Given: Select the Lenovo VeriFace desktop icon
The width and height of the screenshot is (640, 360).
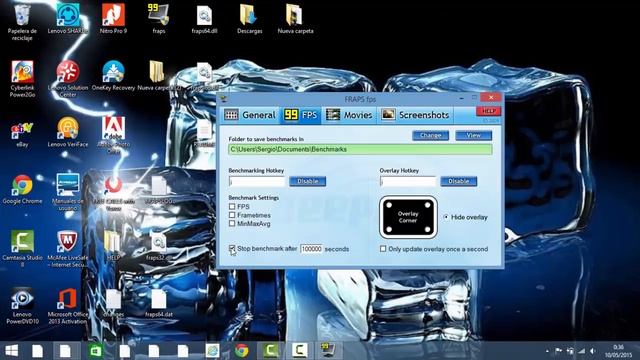Looking at the screenshot, I should (x=68, y=131).
